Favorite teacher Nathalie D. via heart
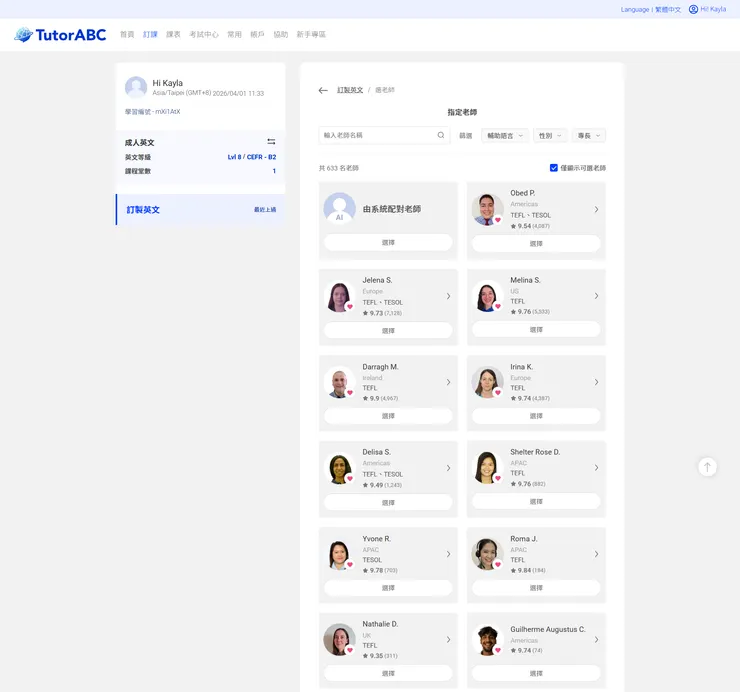 (x=350, y=650)
